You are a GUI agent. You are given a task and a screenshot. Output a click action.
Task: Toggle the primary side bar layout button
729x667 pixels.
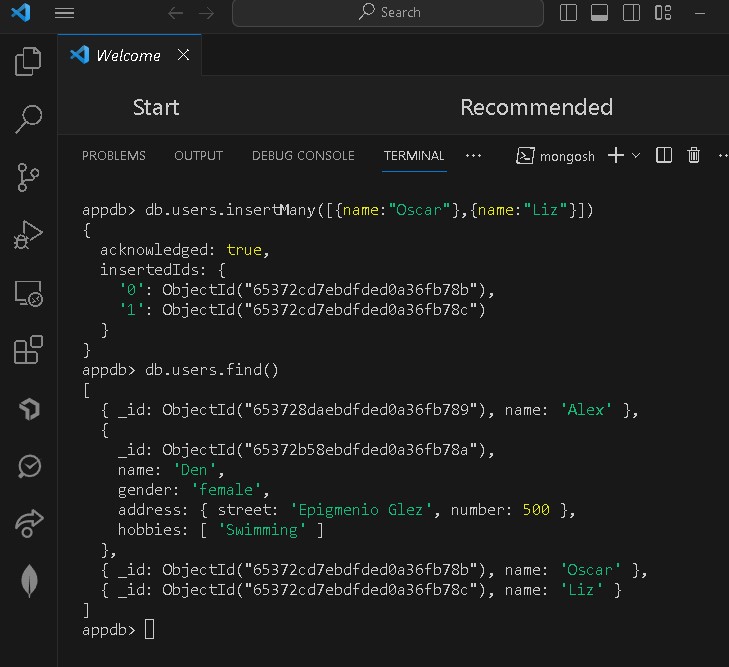(569, 13)
